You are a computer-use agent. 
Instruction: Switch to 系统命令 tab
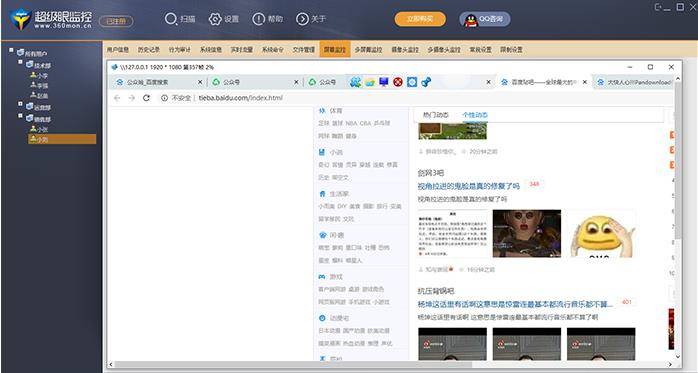click(x=272, y=49)
